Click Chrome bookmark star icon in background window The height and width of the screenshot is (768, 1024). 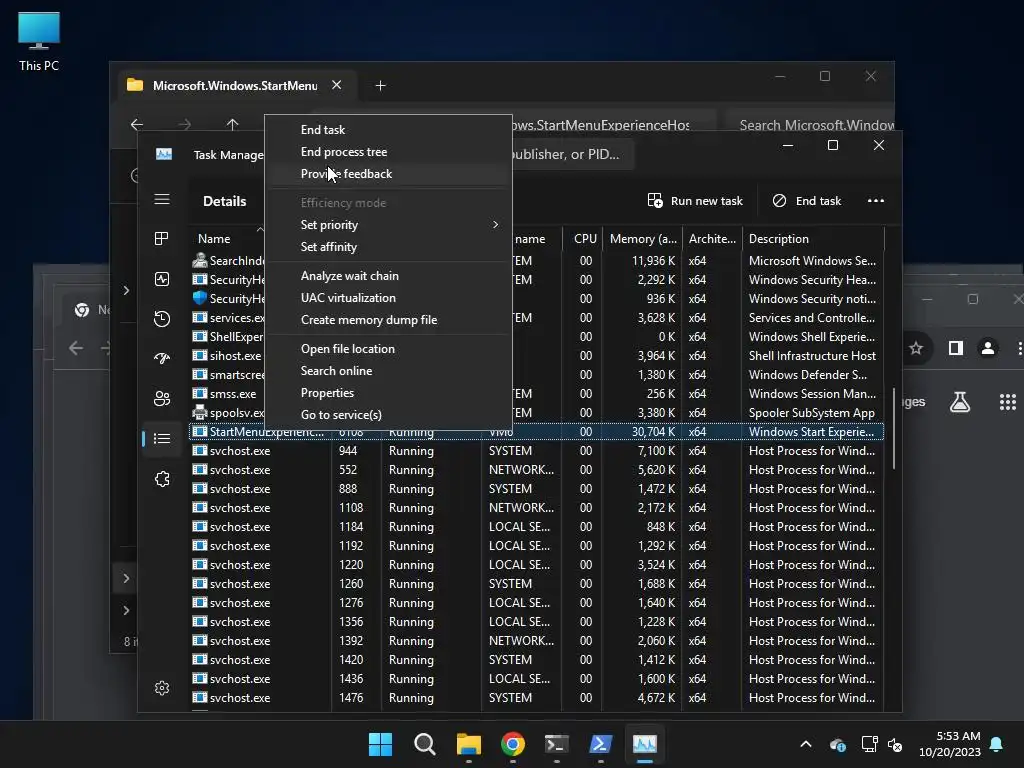[x=916, y=348]
